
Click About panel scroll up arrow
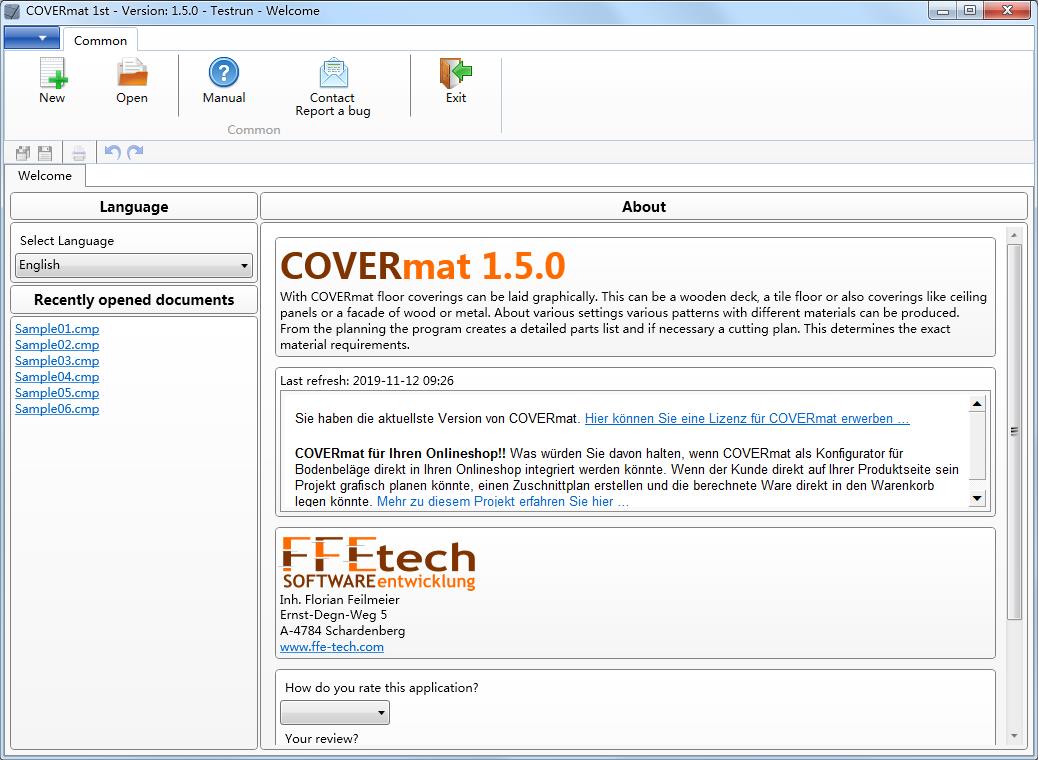[x=1014, y=235]
